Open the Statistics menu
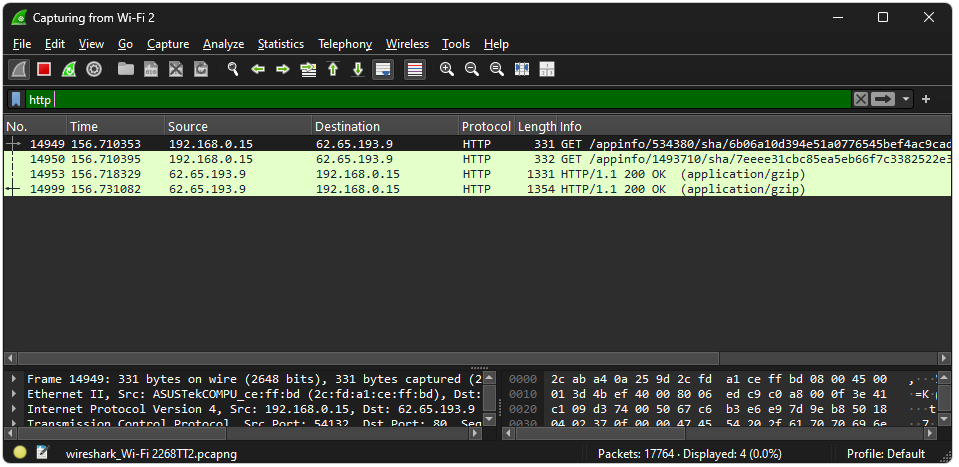Viewport: 959px width, 467px height. point(280,44)
